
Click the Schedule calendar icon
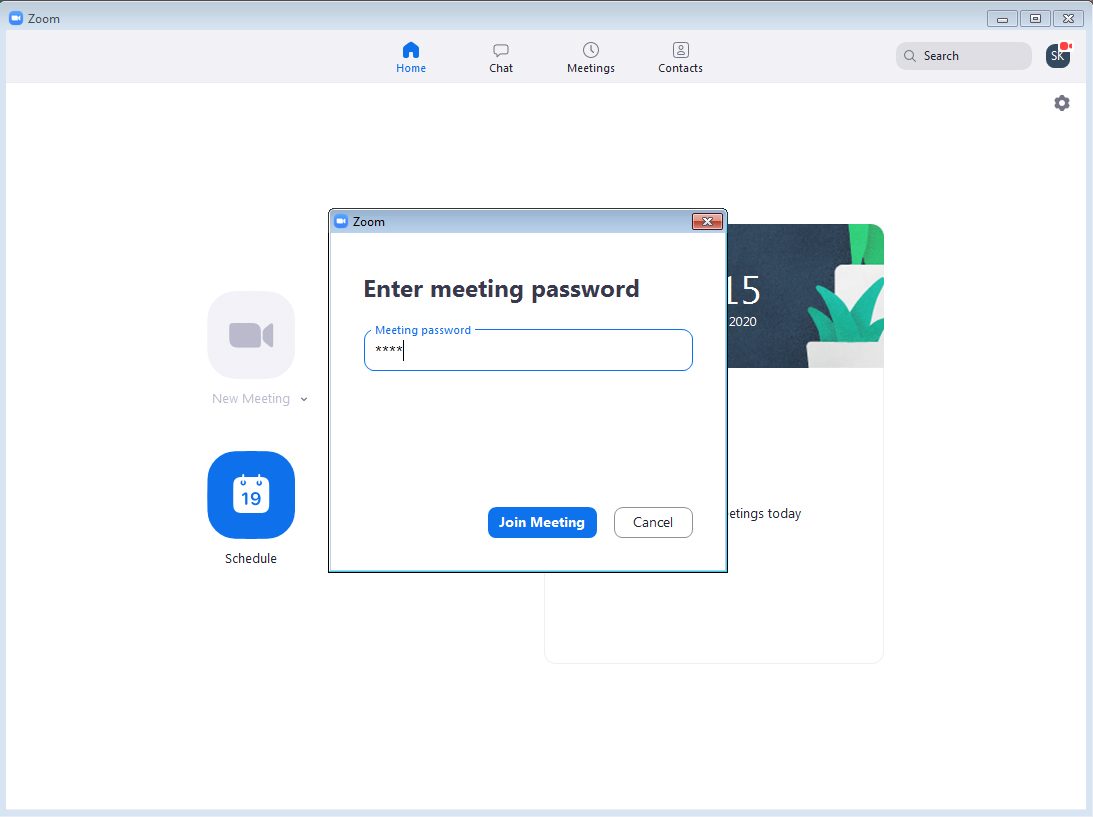(x=251, y=495)
